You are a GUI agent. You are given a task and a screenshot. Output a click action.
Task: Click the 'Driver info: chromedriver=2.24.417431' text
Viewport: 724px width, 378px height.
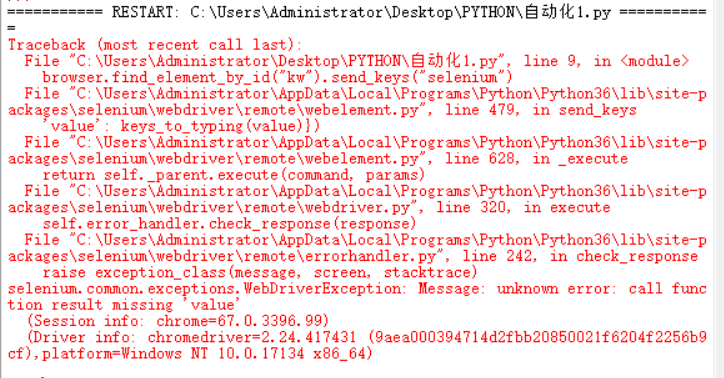[192, 337]
